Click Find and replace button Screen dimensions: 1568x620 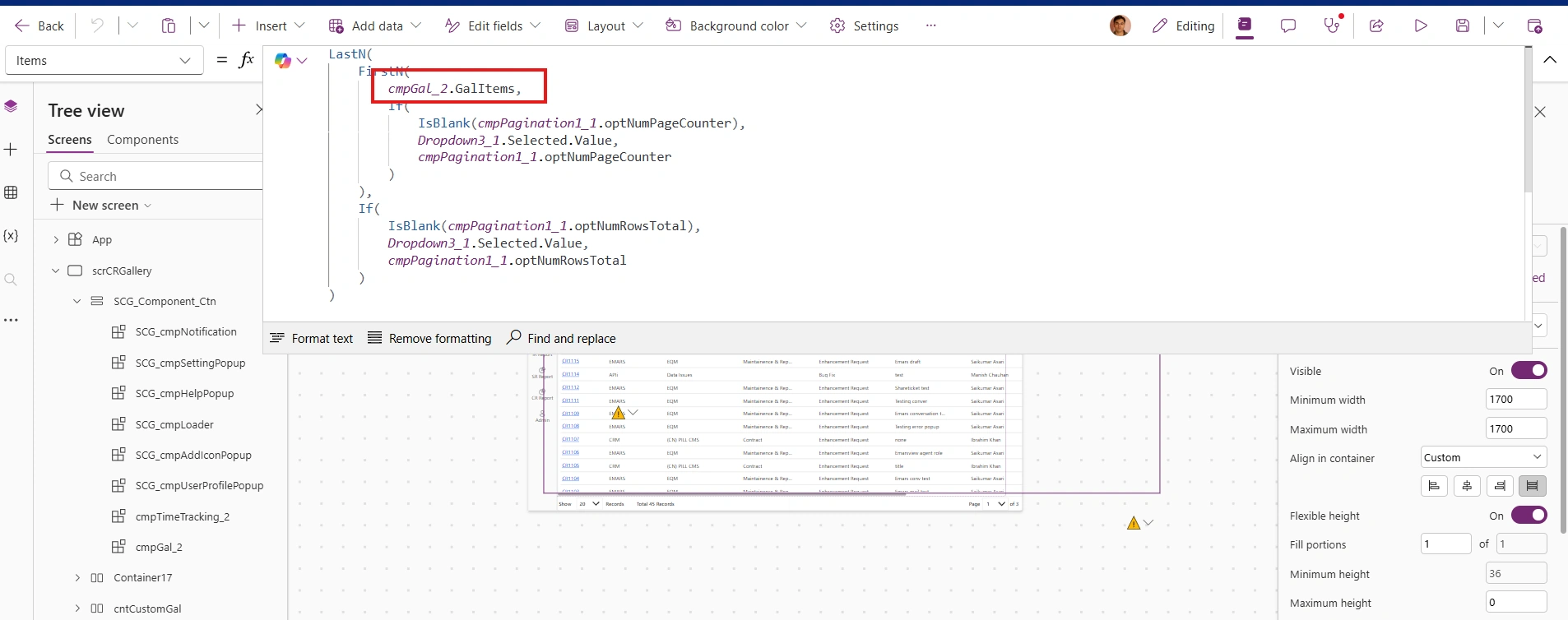point(561,338)
